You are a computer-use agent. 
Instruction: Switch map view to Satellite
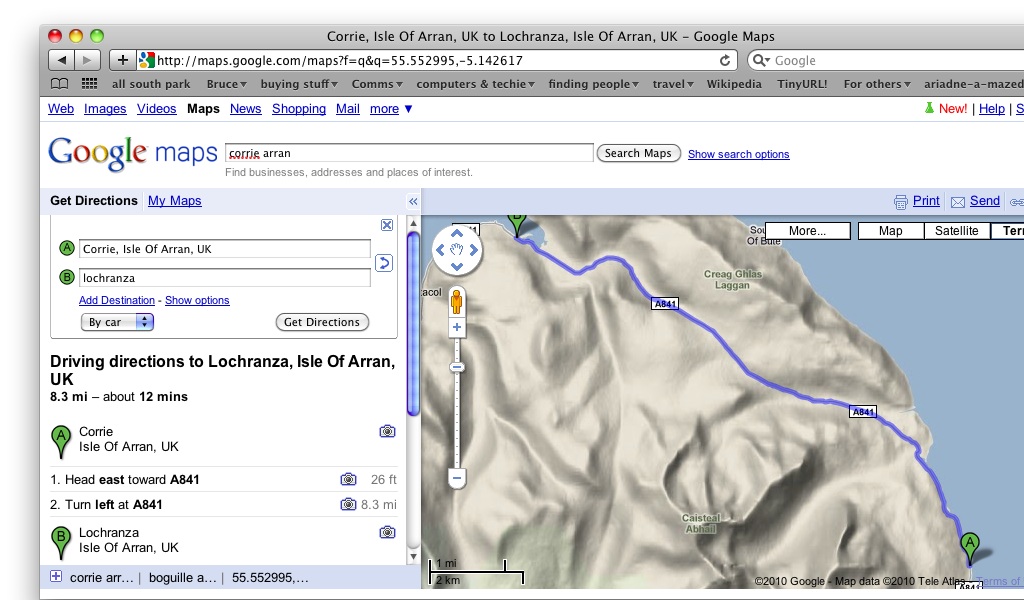956,231
